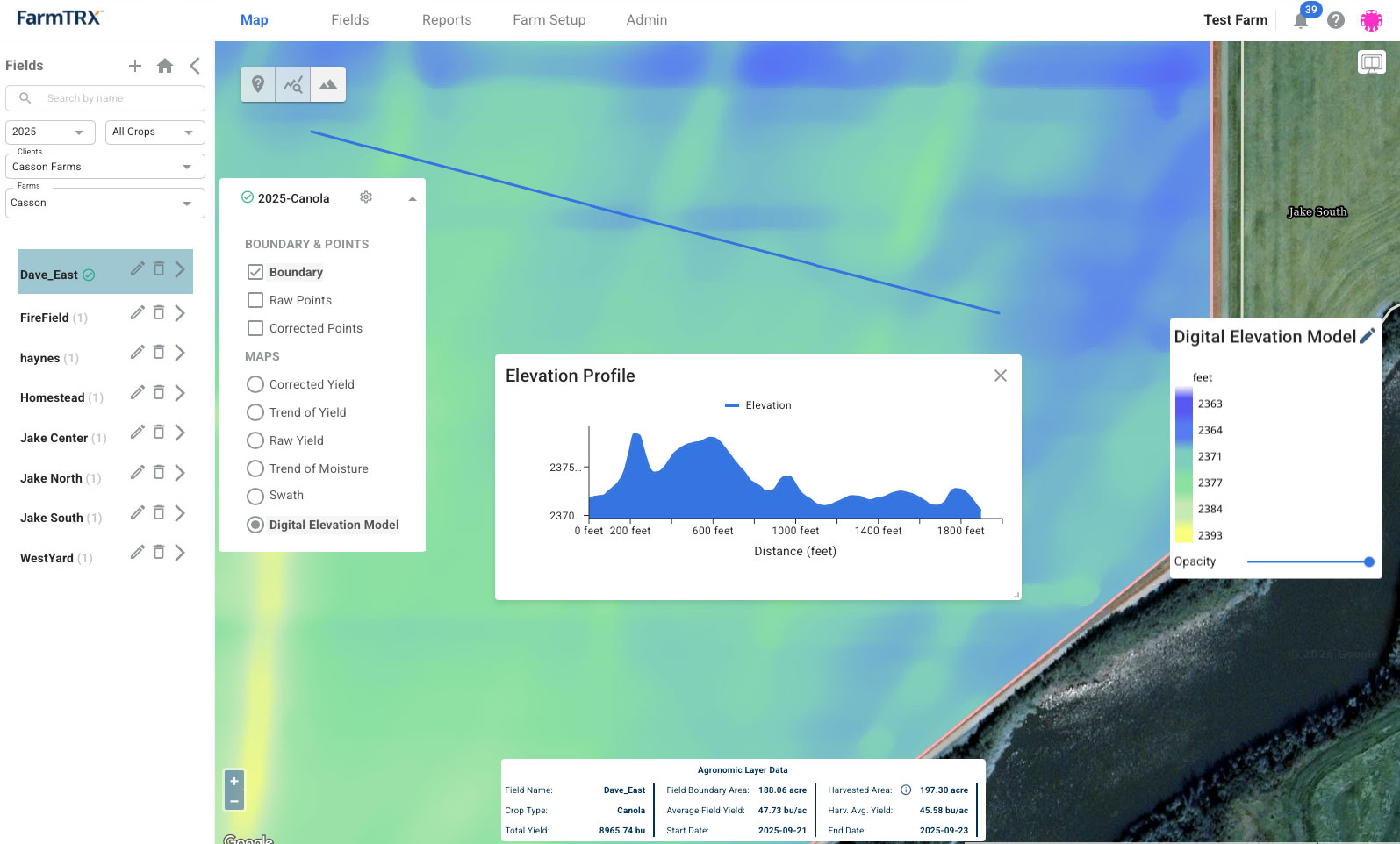This screenshot has width=1400, height=844.
Task: Expand the Homestead field details
Action: [180, 393]
